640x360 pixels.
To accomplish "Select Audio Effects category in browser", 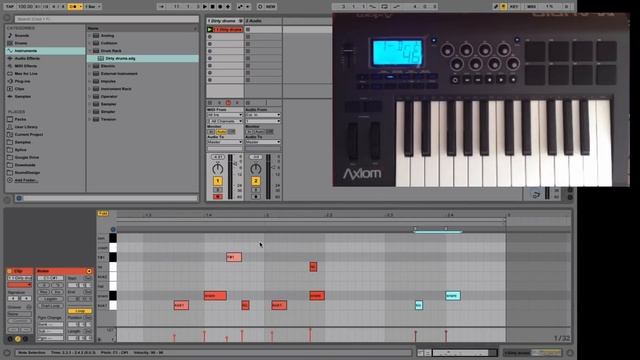I will coord(27,58).
